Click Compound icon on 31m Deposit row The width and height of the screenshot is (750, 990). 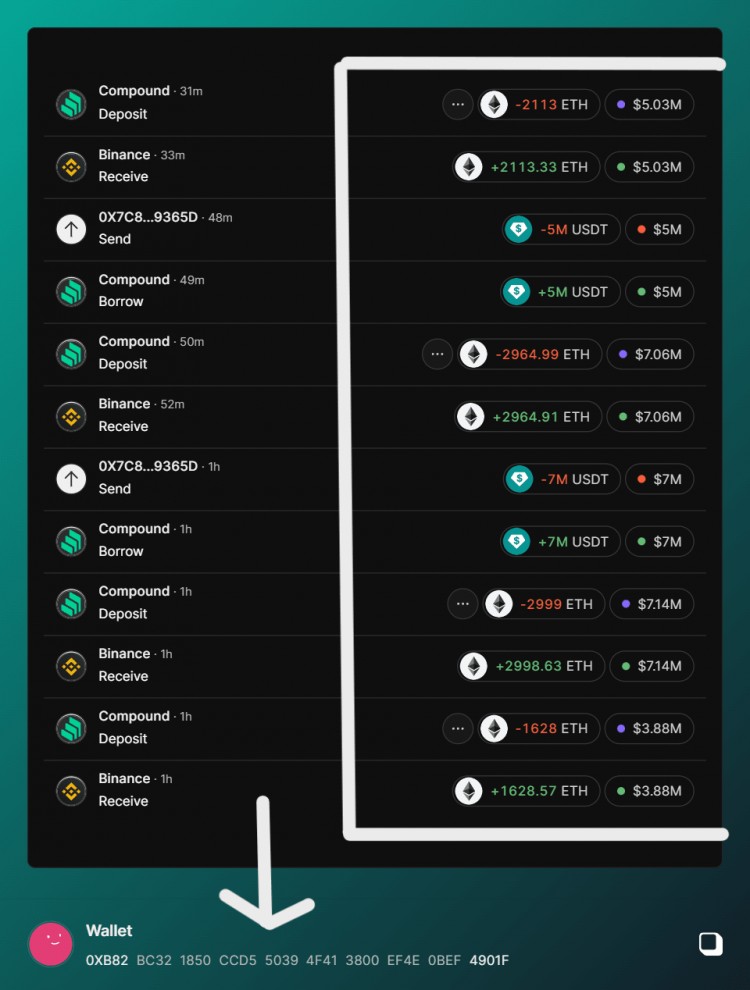(71, 104)
